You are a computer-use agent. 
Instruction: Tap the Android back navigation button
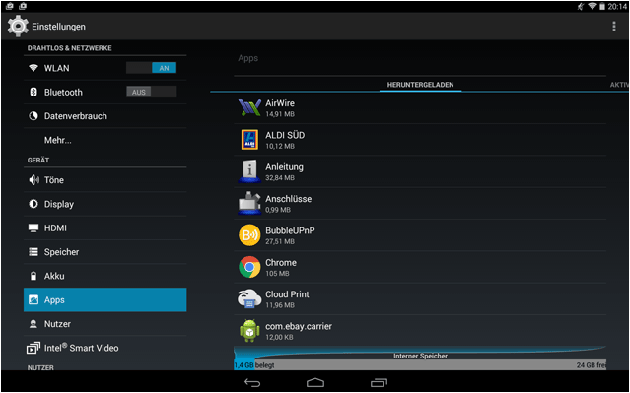click(252, 382)
